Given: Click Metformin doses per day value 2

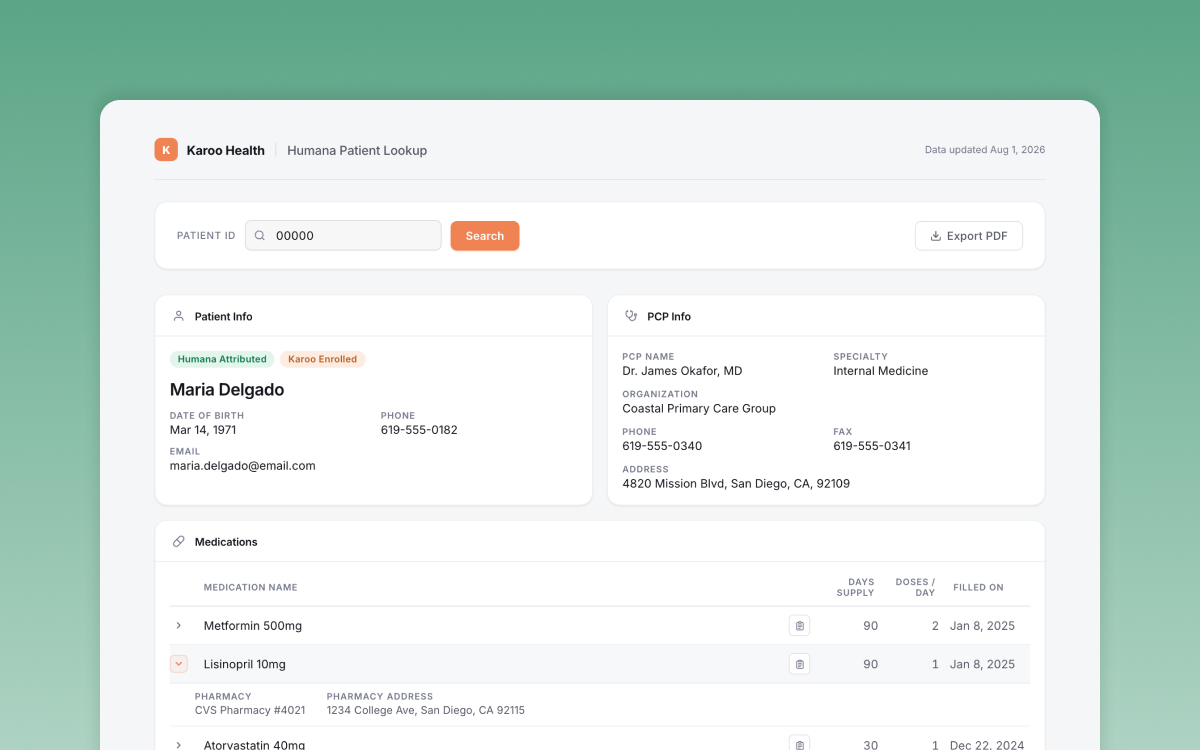Looking at the screenshot, I should pos(935,626).
